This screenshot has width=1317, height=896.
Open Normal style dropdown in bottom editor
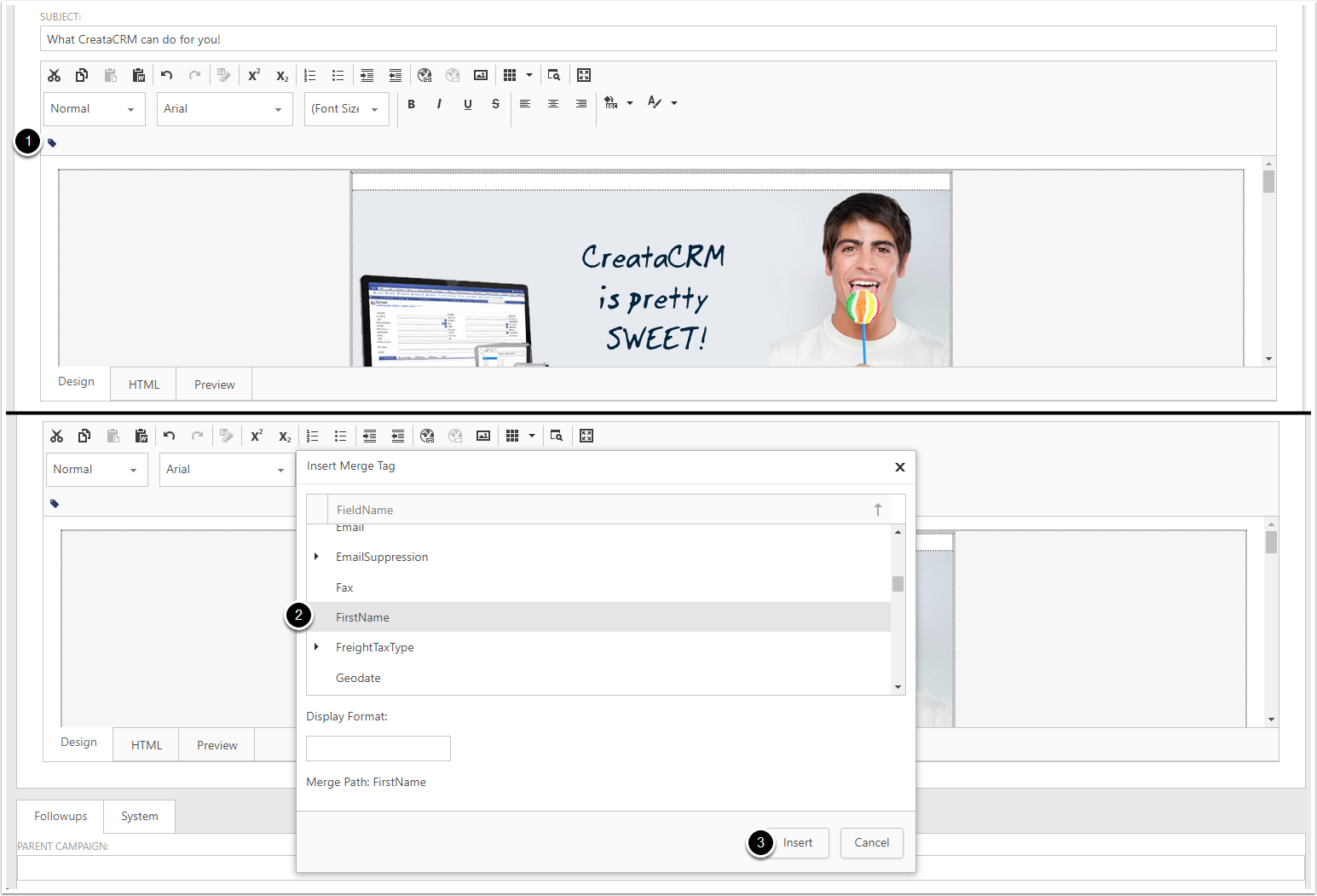(x=97, y=470)
